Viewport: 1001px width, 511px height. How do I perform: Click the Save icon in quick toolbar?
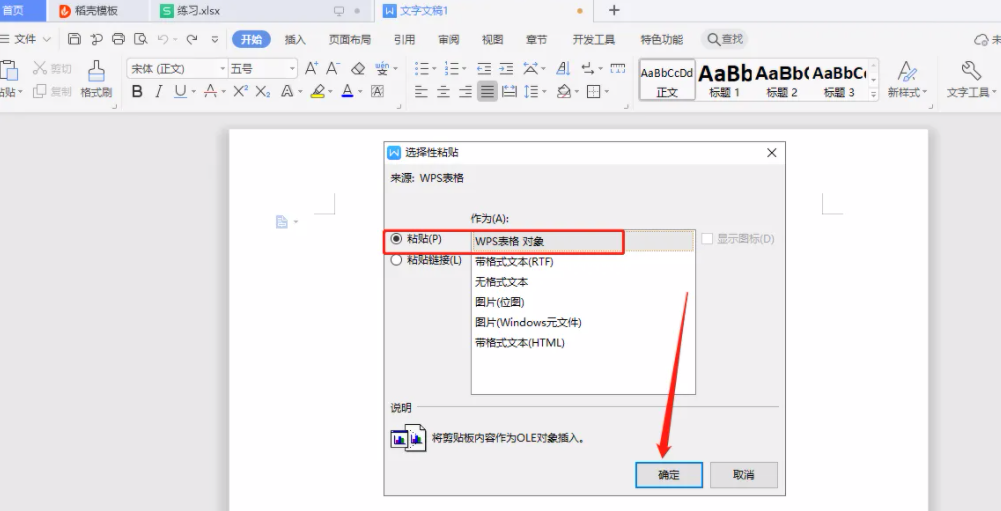[74, 40]
